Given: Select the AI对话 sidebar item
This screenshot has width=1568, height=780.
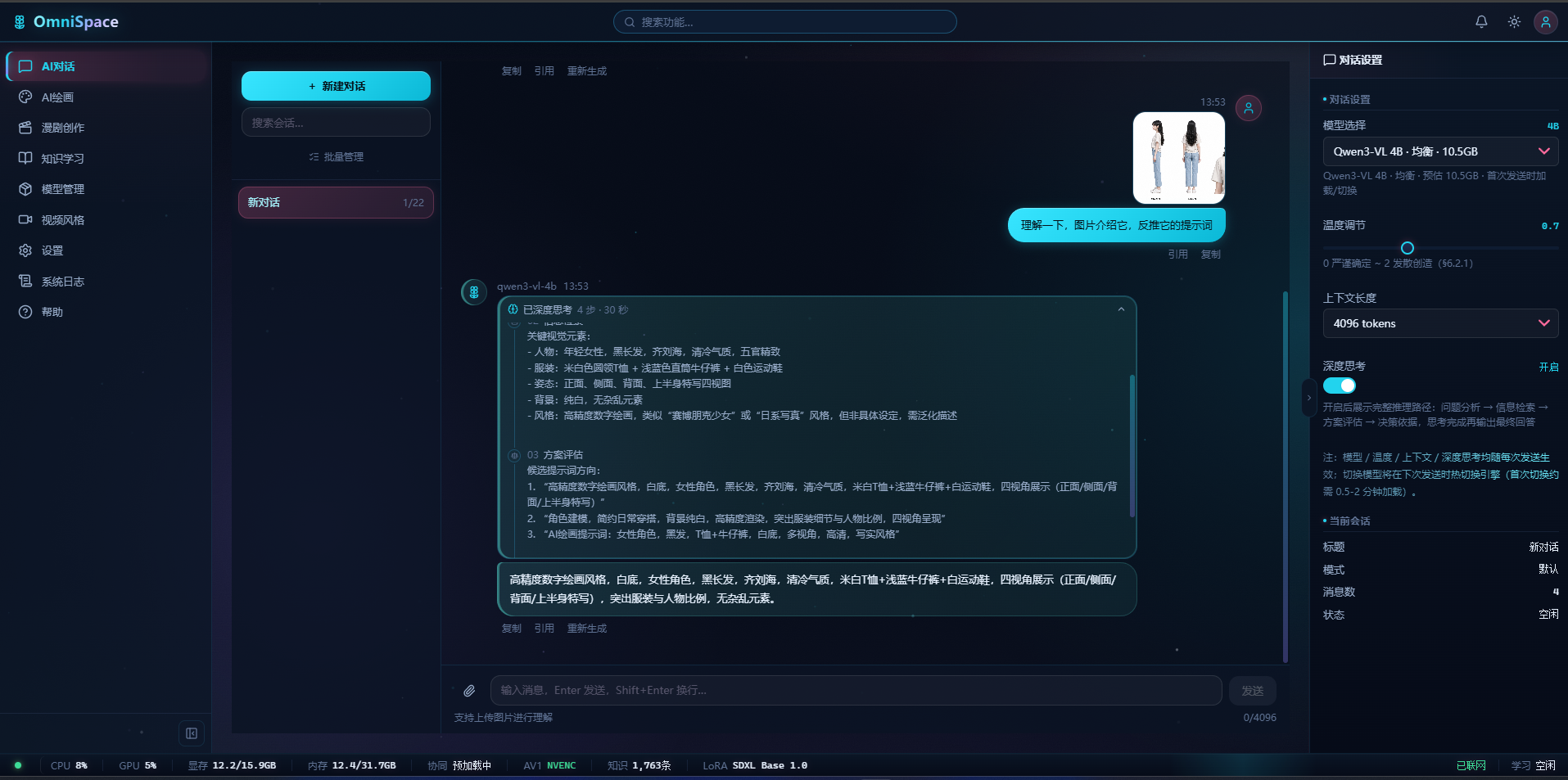Looking at the screenshot, I should click(106, 66).
